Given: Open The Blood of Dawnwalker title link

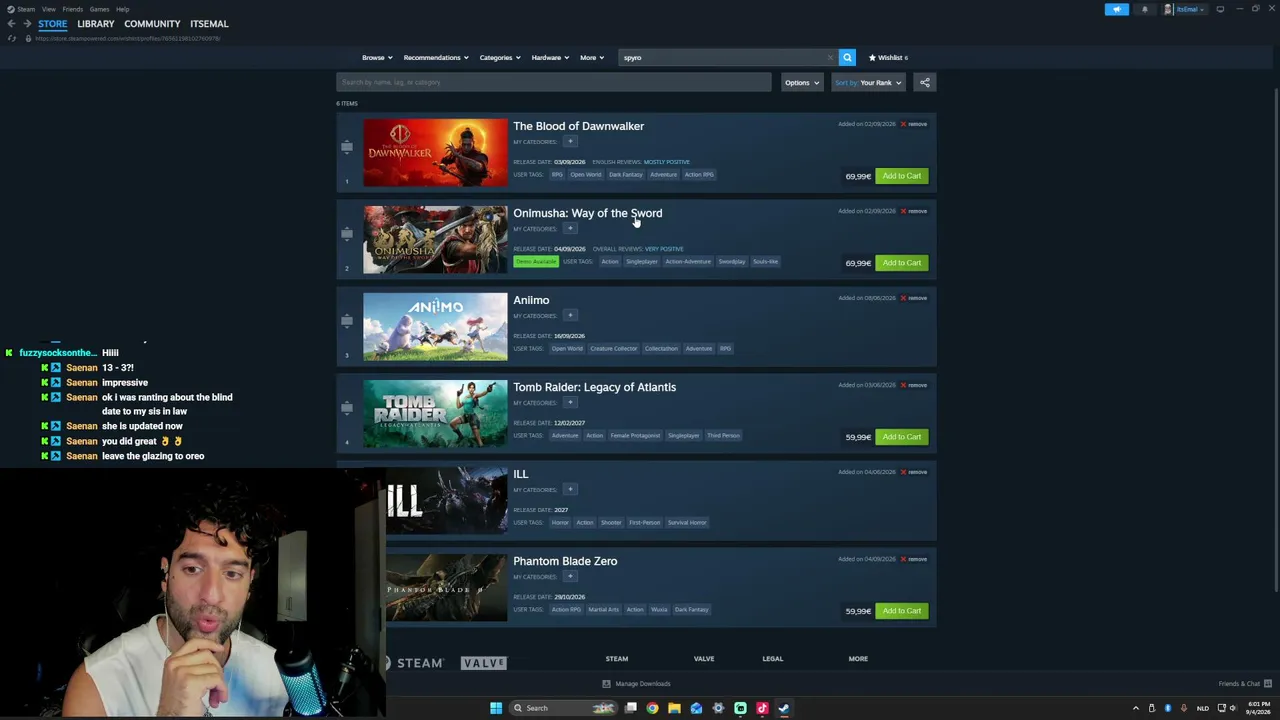Looking at the screenshot, I should 579,126.
